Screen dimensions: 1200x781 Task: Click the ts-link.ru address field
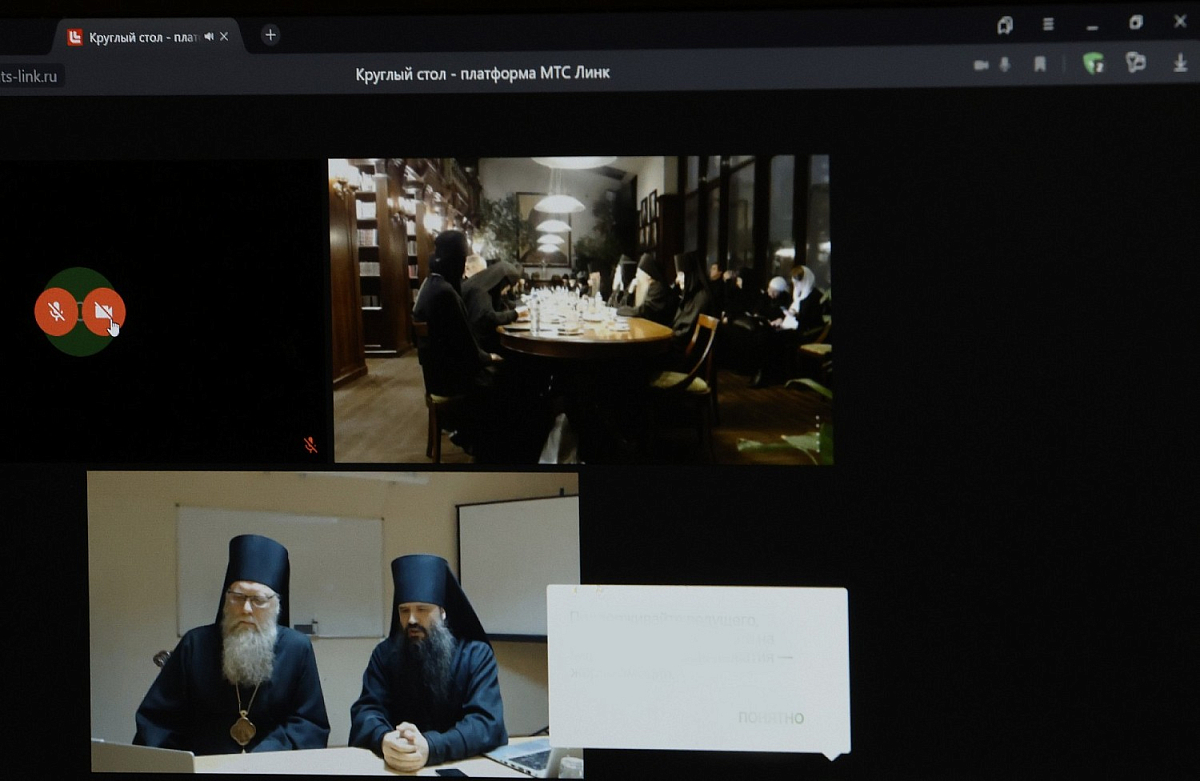click(x=30, y=76)
